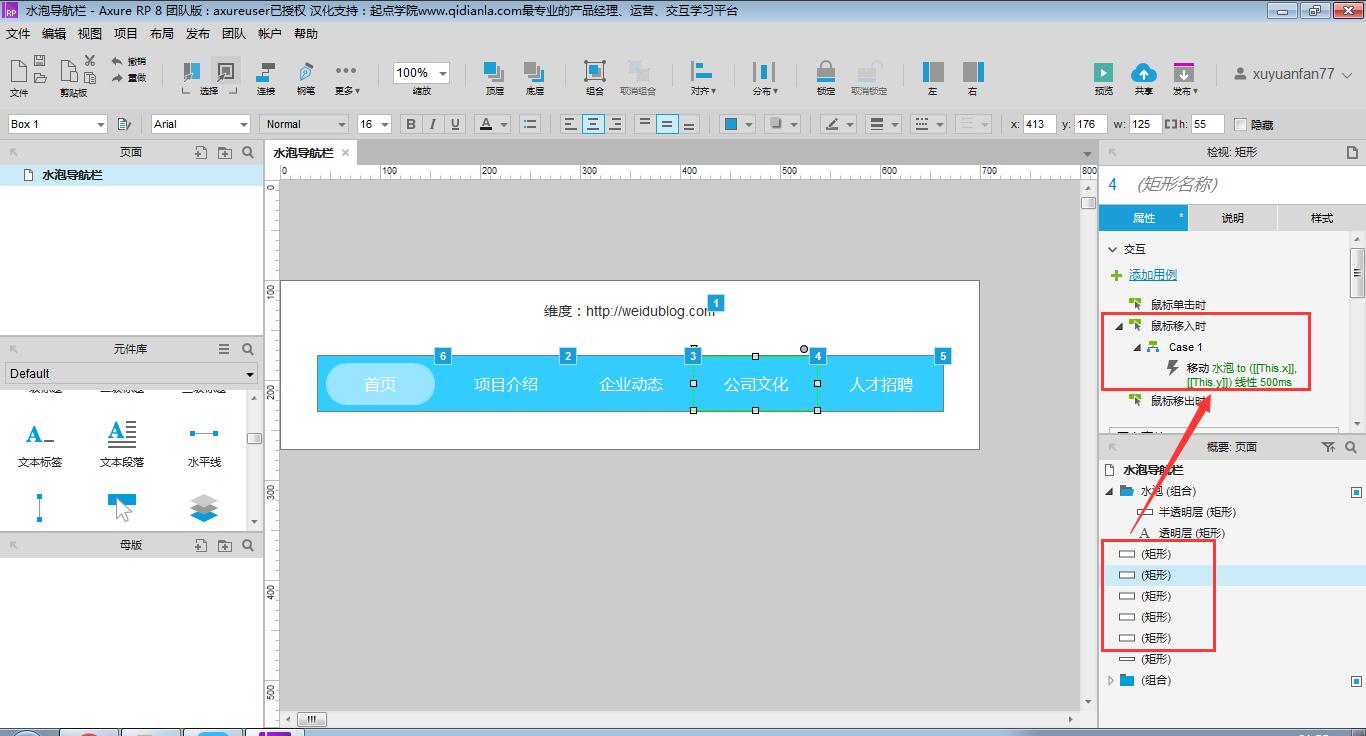This screenshot has height=736, width=1366.
Task: Expand the bottom (组合) group in outline
Action: coord(1110,680)
